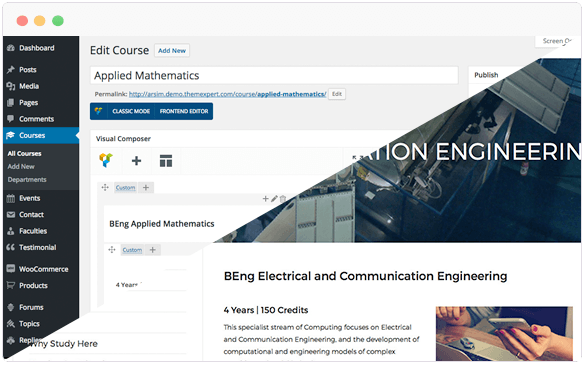This screenshot has height=366, width=585.
Task: Add a column with plus next to Custom
Action: (146, 187)
